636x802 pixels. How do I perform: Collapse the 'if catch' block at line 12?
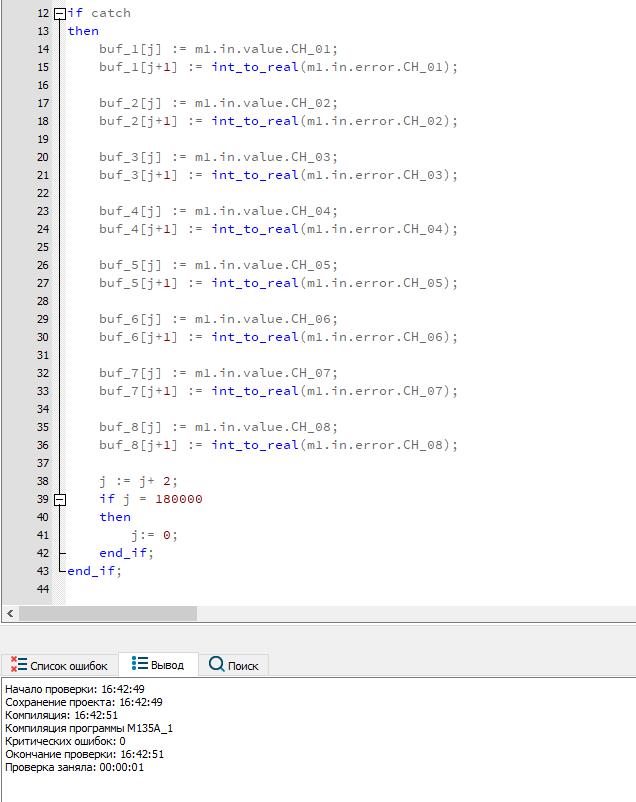click(x=60, y=14)
